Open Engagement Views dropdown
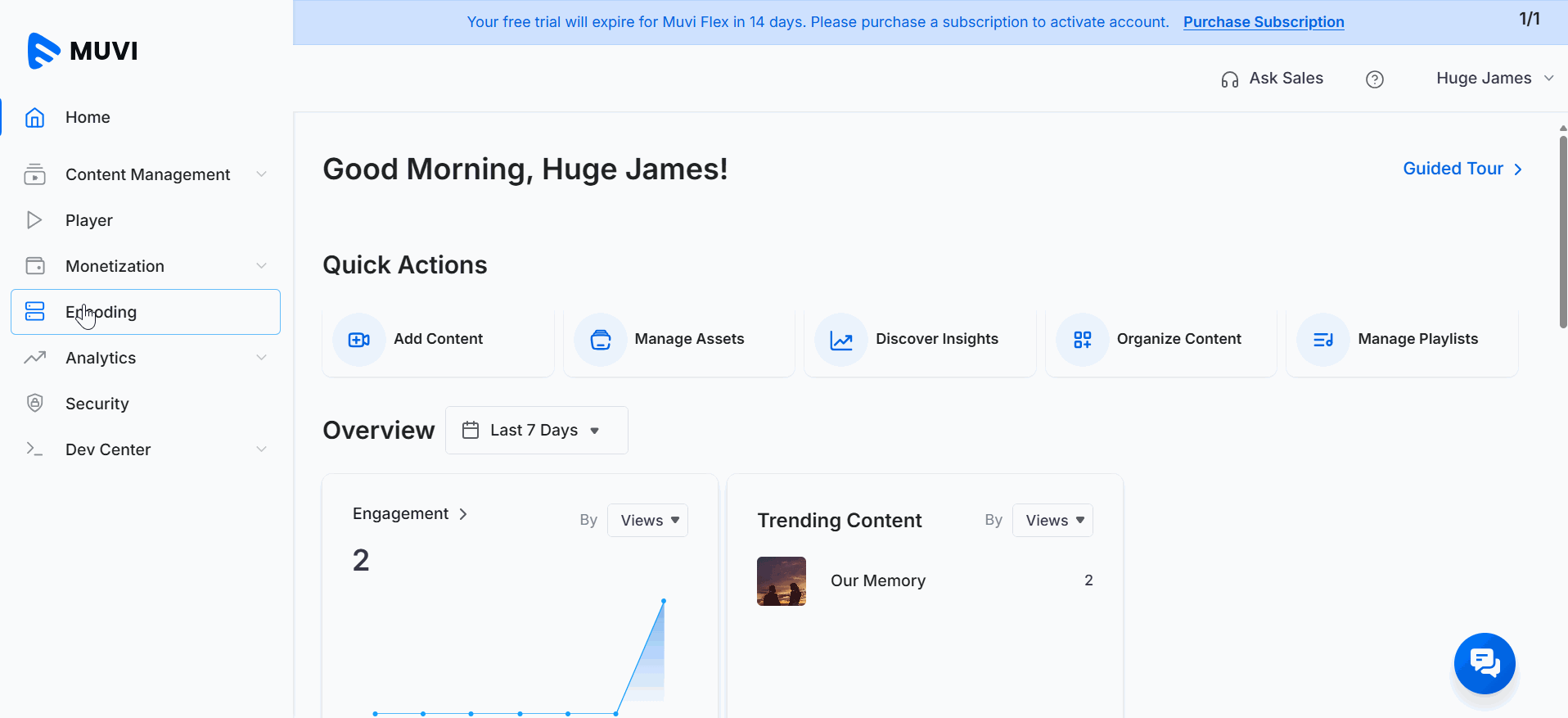Viewport: 1568px width, 718px height. coord(647,521)
